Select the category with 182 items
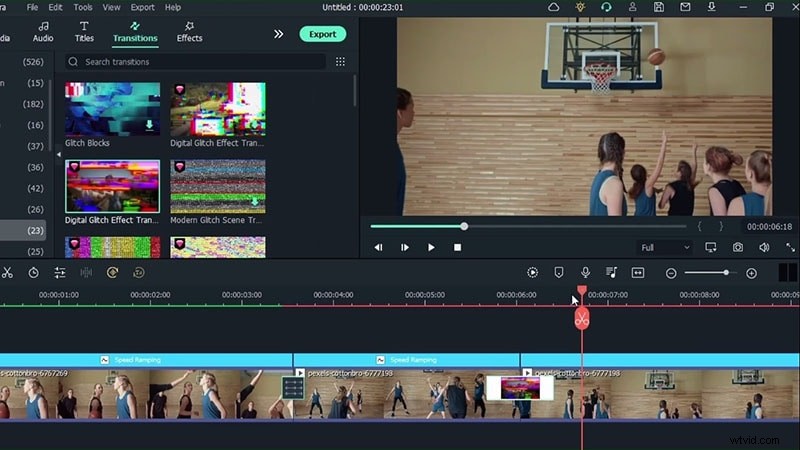The height and width of the screenshot is (450, 800). [x=33, y=104]
